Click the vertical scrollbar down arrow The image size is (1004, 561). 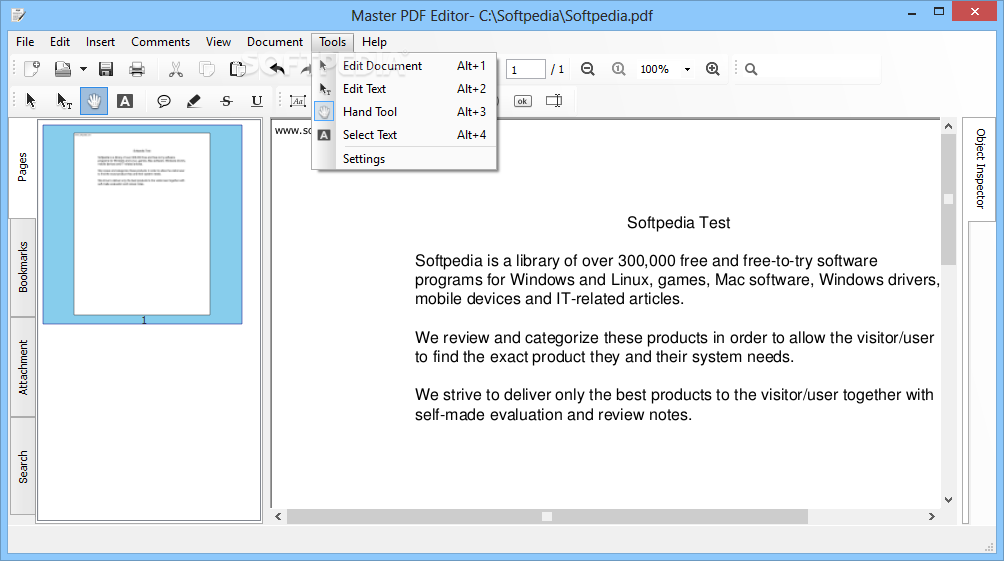[x=948, y=500]
